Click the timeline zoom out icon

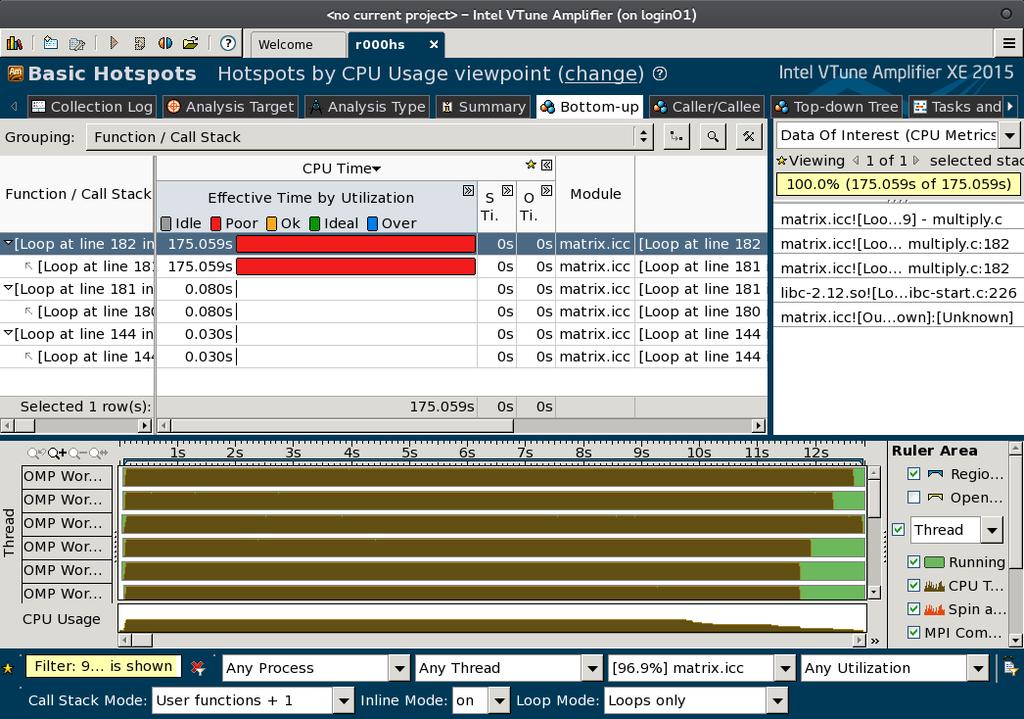(x=77, y=453)
